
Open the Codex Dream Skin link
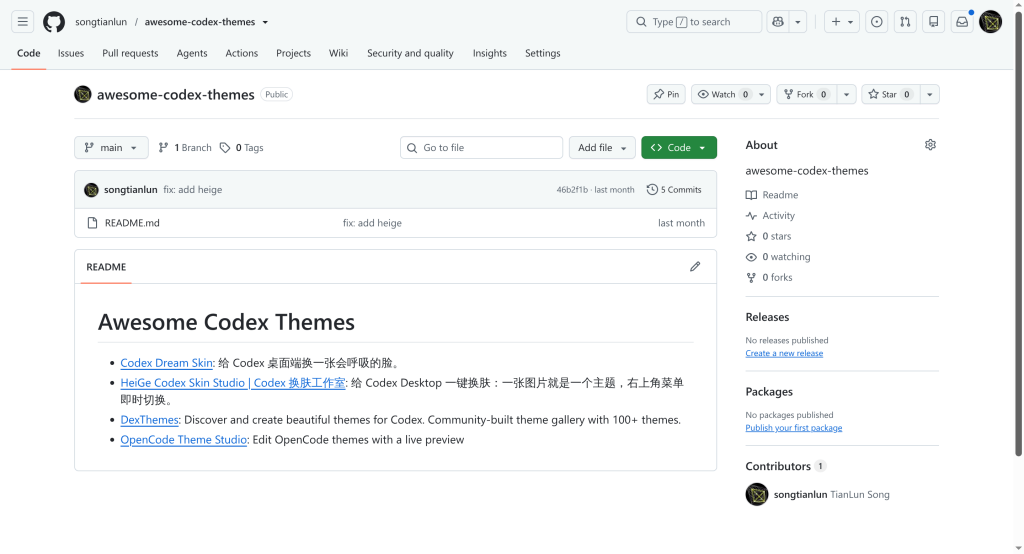[167, 363]
